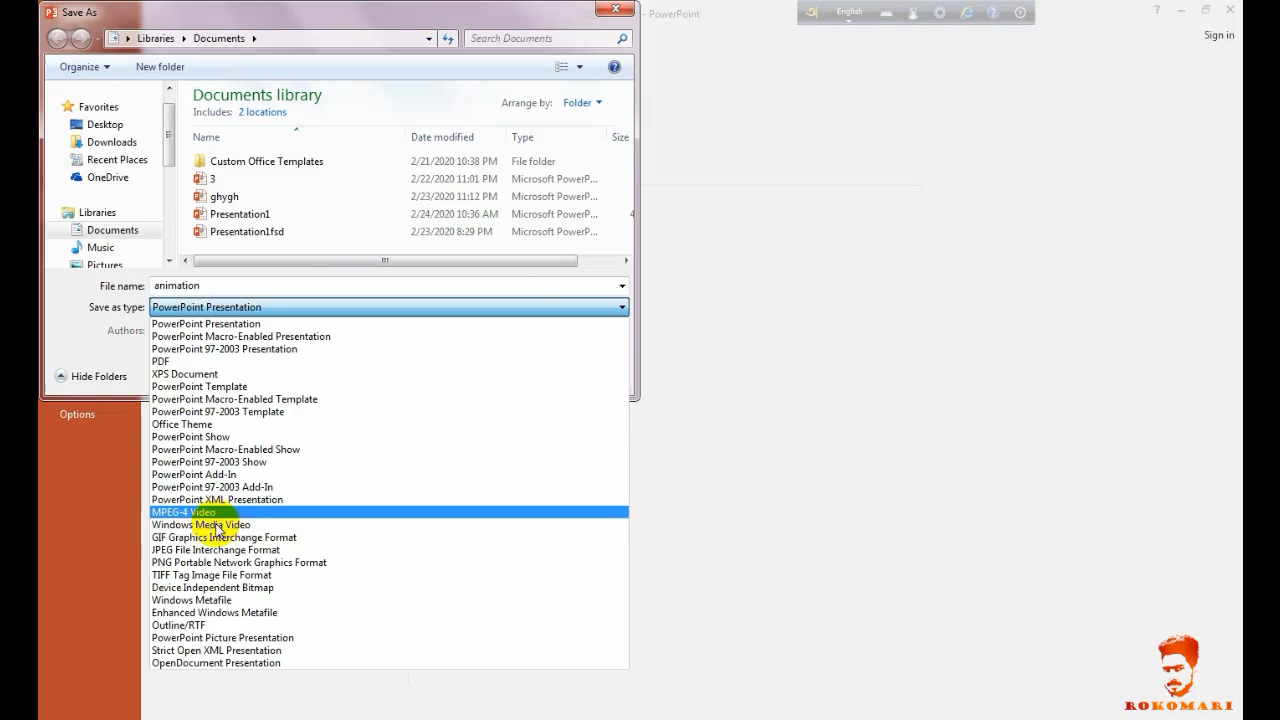Viewport: 1280px width, 720px height.
Task: Click the search magnifier icon
Action: tap(622, 39)
